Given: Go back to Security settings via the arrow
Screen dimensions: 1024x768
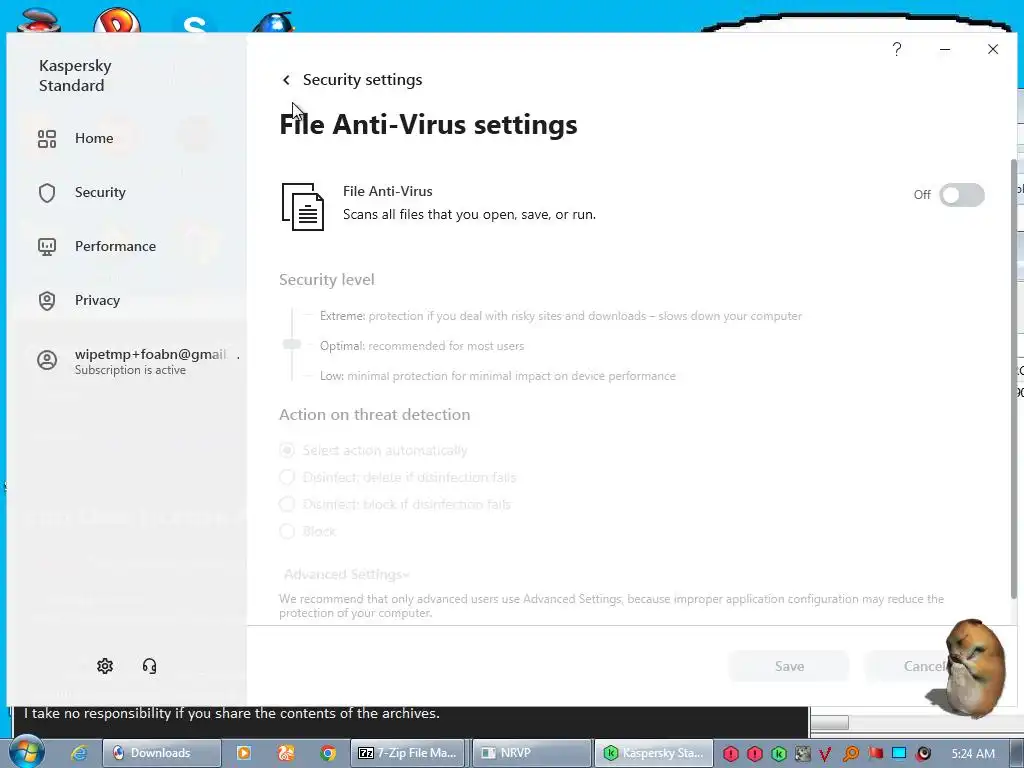Looking at the screenshot, I should click(x=286, y=80).
